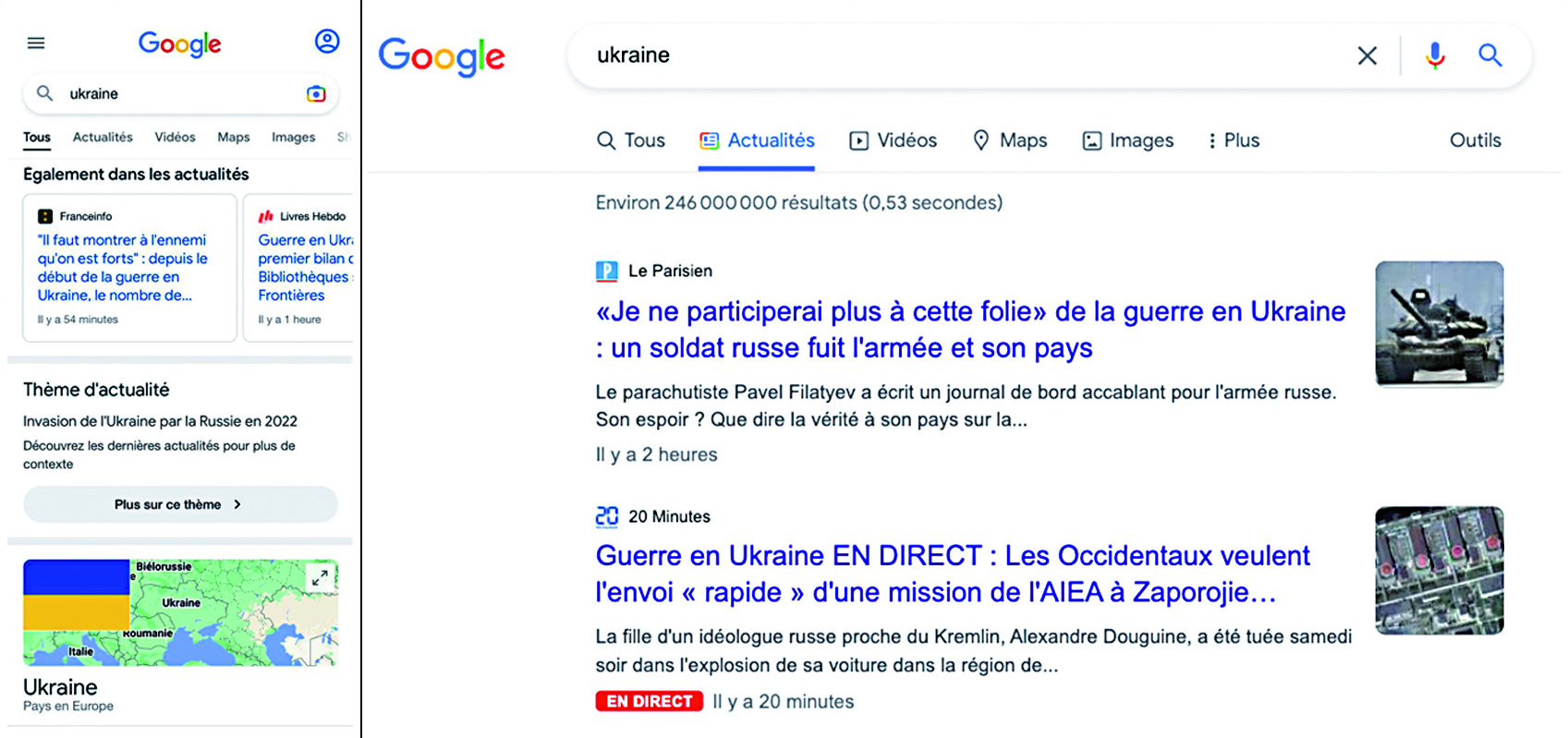The height and width of the screenshot is (738, 1568).
Task: Open Outils search tools
Action: tap(1475, 140)
